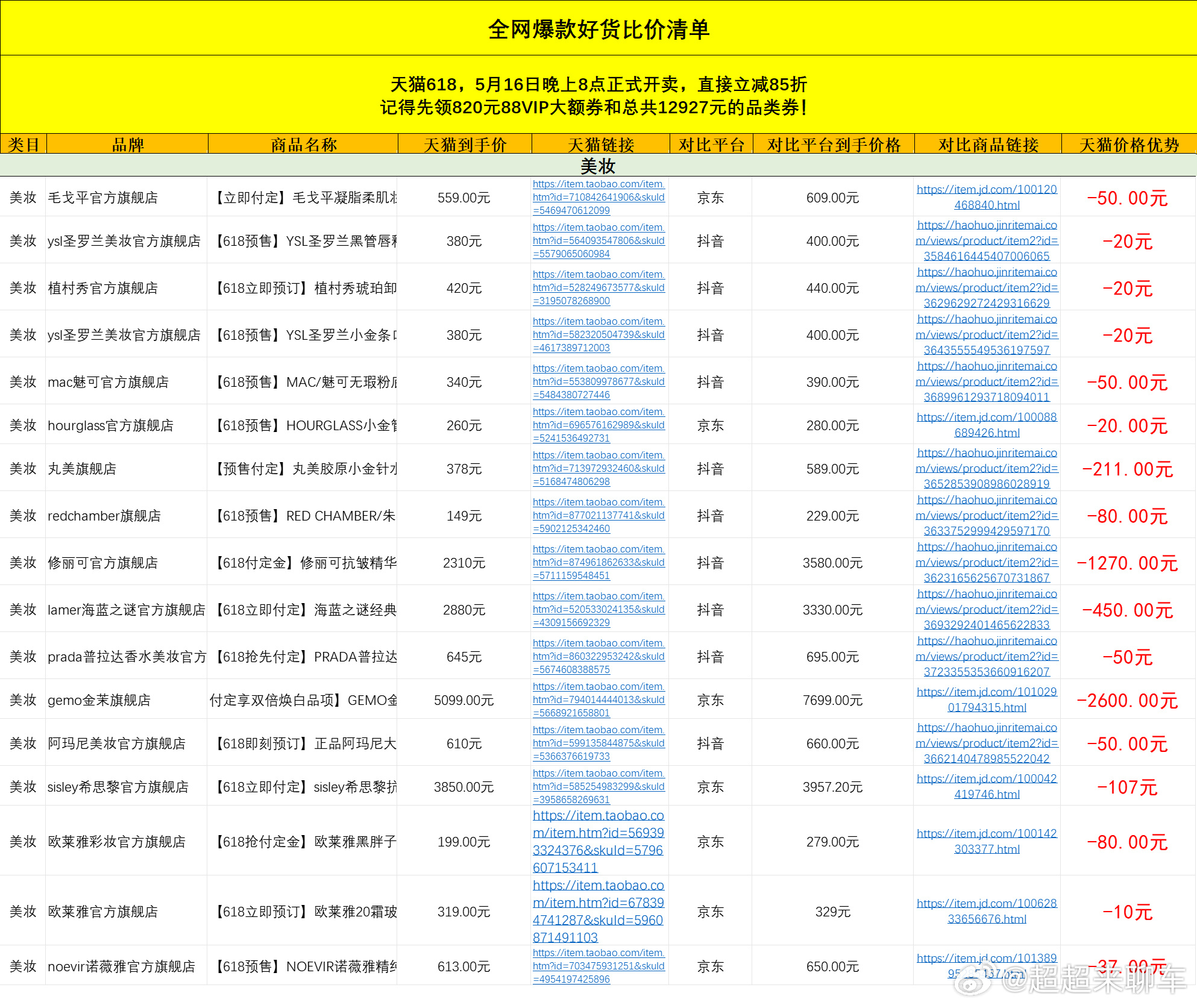This screenshot has height=1008, width=1197.
Task: Select the 美妆 section heading row
Action: (x=598, y=166)
